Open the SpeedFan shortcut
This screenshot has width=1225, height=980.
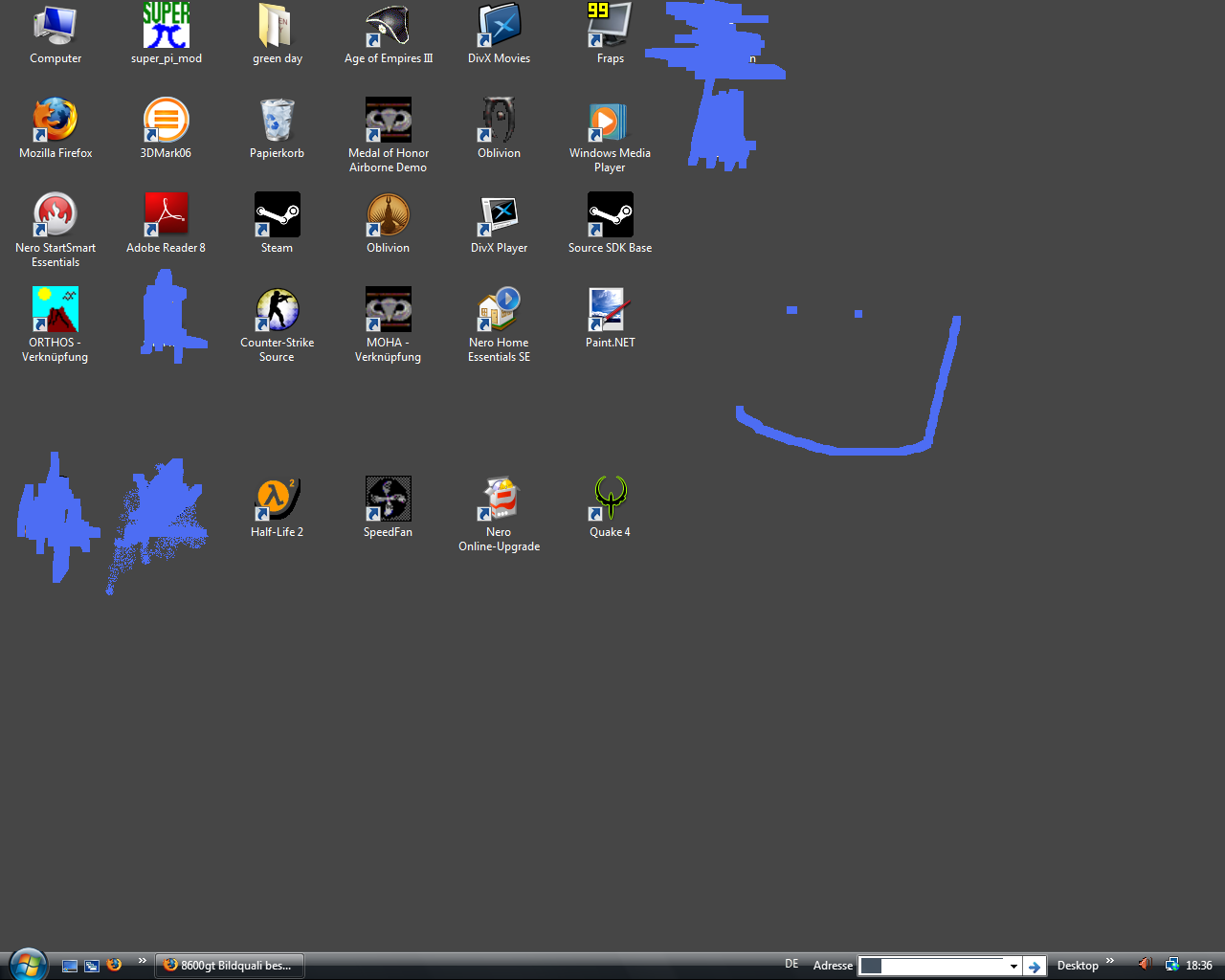[389, 507]
